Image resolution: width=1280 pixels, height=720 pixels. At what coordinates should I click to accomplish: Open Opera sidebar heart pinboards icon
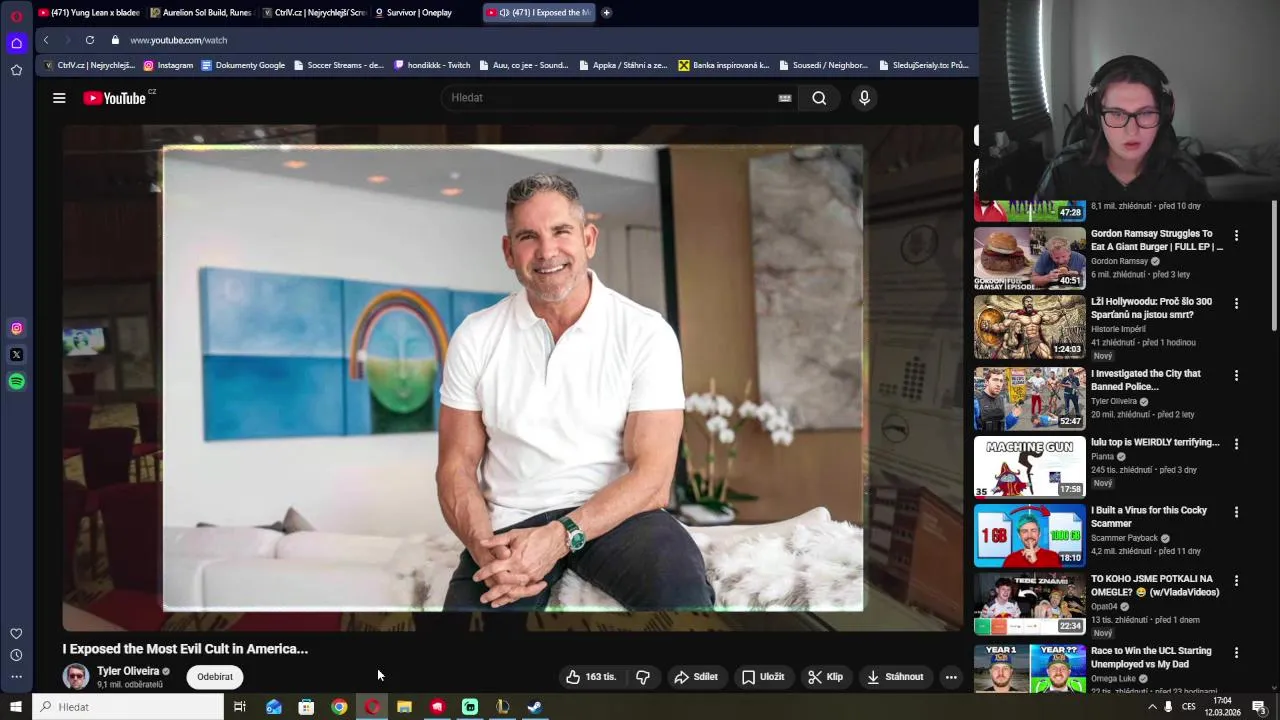click(x=16, y=634)
